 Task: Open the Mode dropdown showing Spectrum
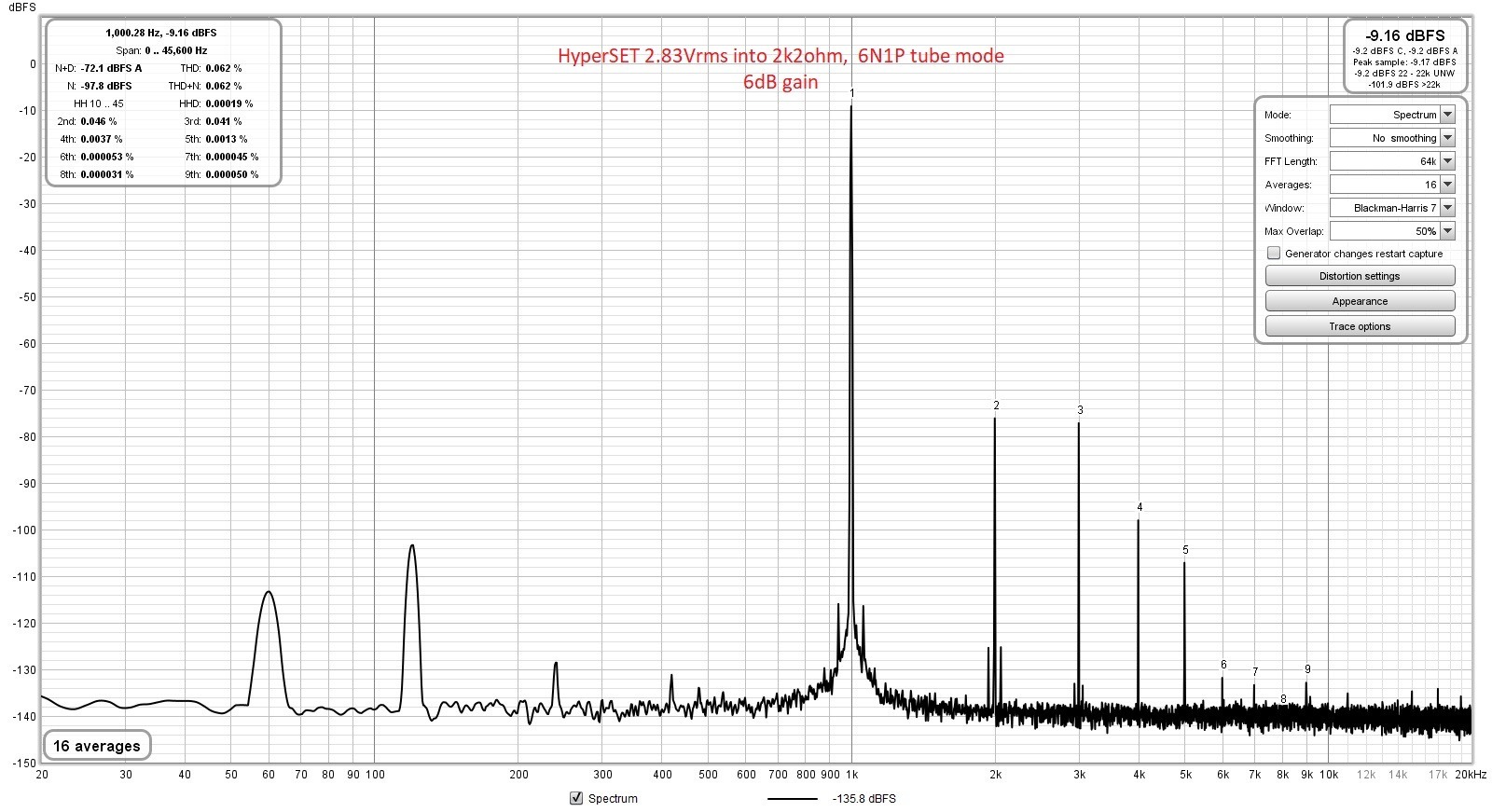coord(1392,115)
